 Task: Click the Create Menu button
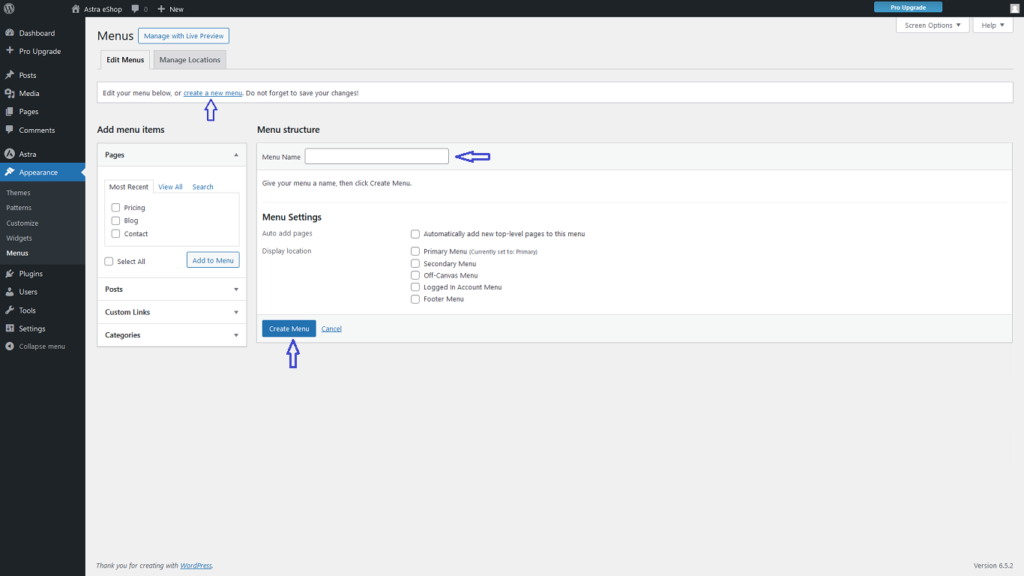[x=289, y=329]
